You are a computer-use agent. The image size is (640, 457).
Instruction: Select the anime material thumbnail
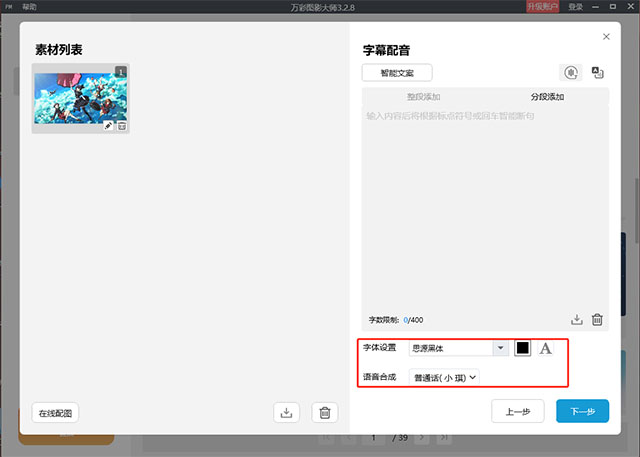point(80,98)
